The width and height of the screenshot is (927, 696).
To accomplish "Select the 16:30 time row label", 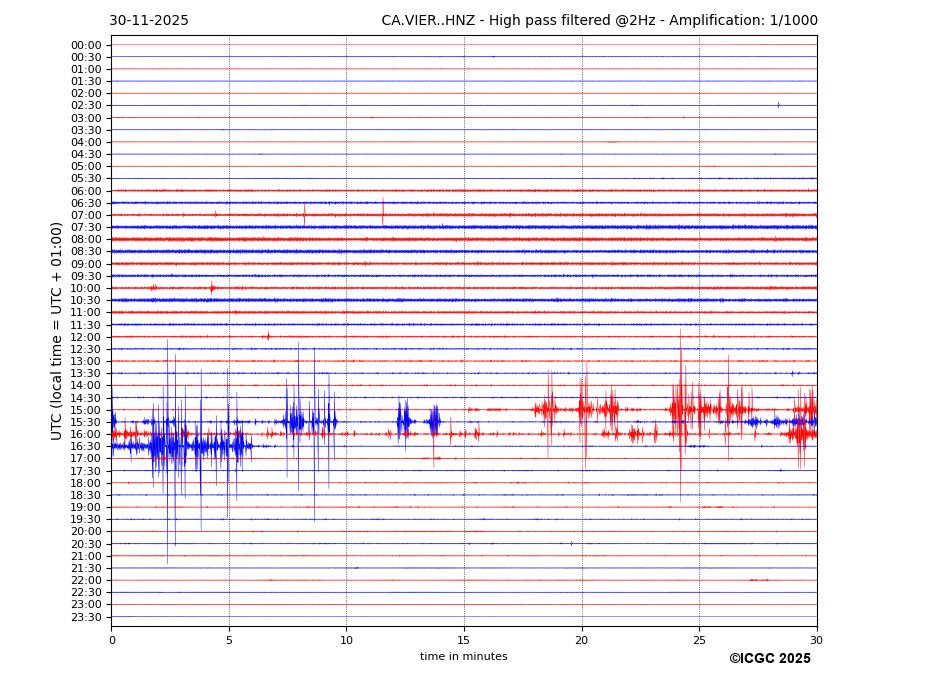I will 86,446.
